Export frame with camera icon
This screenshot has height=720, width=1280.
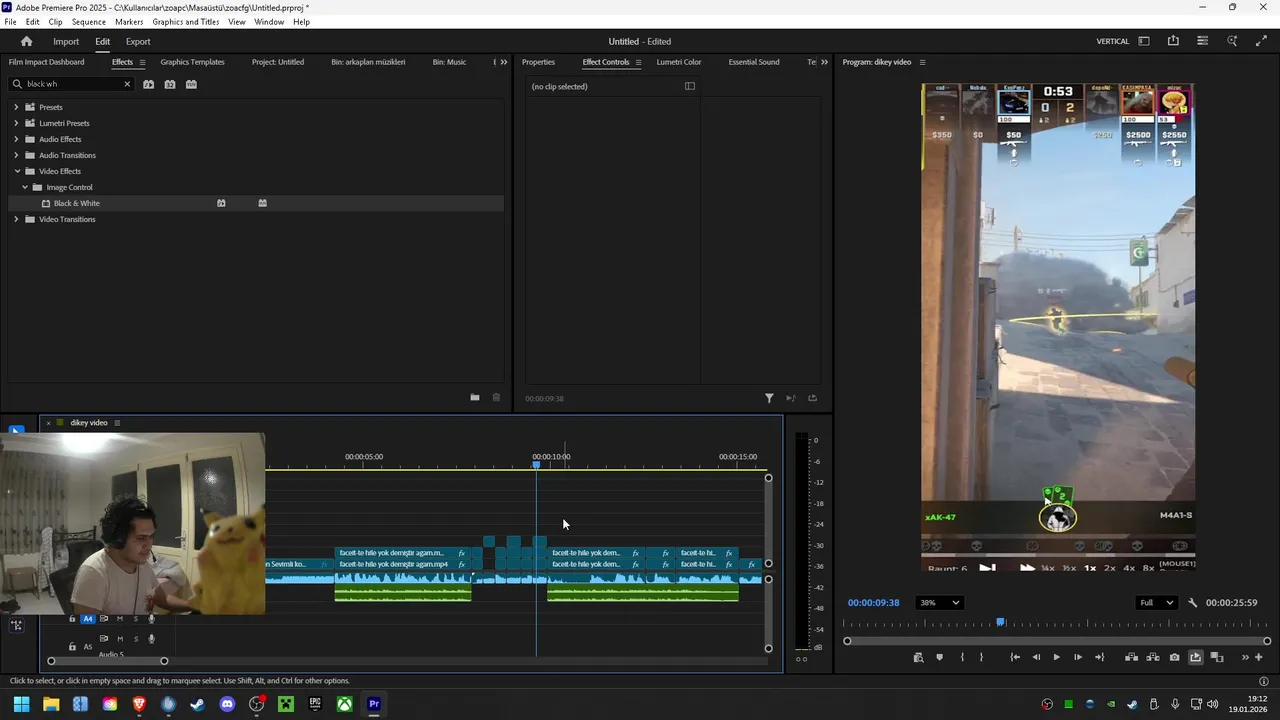1174,657
